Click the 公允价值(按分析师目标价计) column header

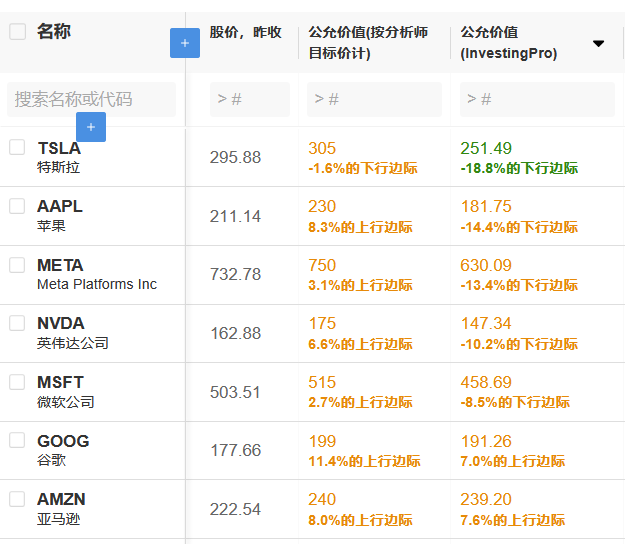pyautogui.click(x=368, y=43)
